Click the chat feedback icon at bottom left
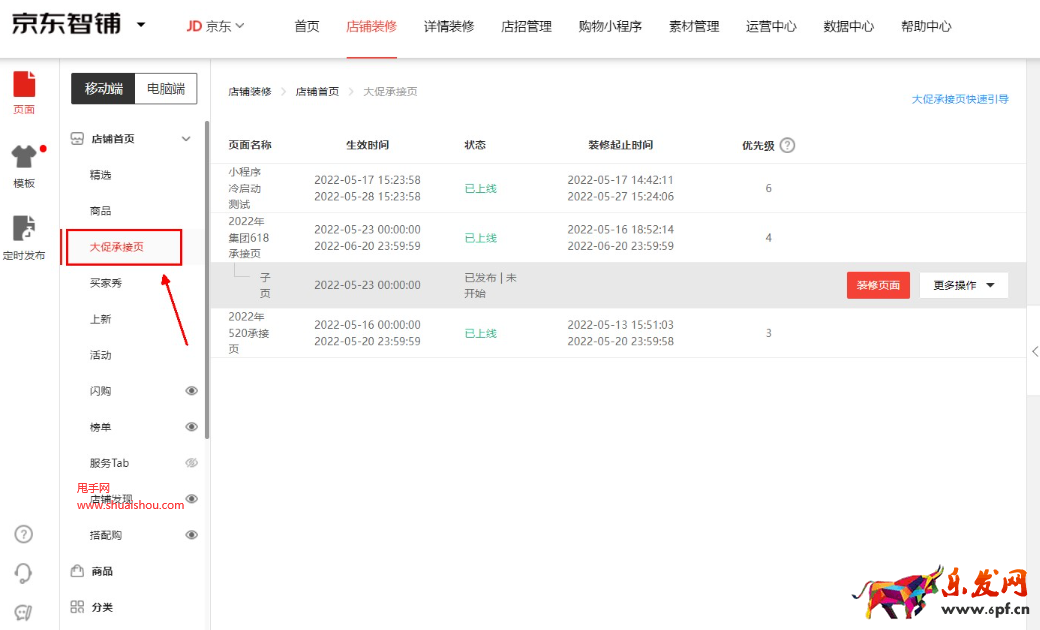This screenshot has height=630, width=1040. point(24,612)
